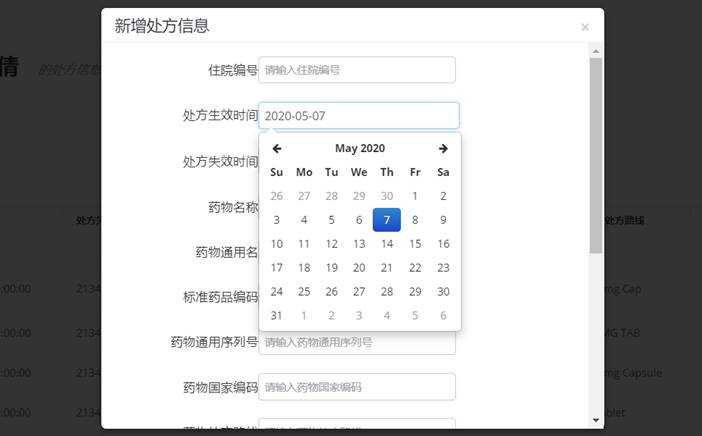Select May 19 in the calendar

point(332,268)
